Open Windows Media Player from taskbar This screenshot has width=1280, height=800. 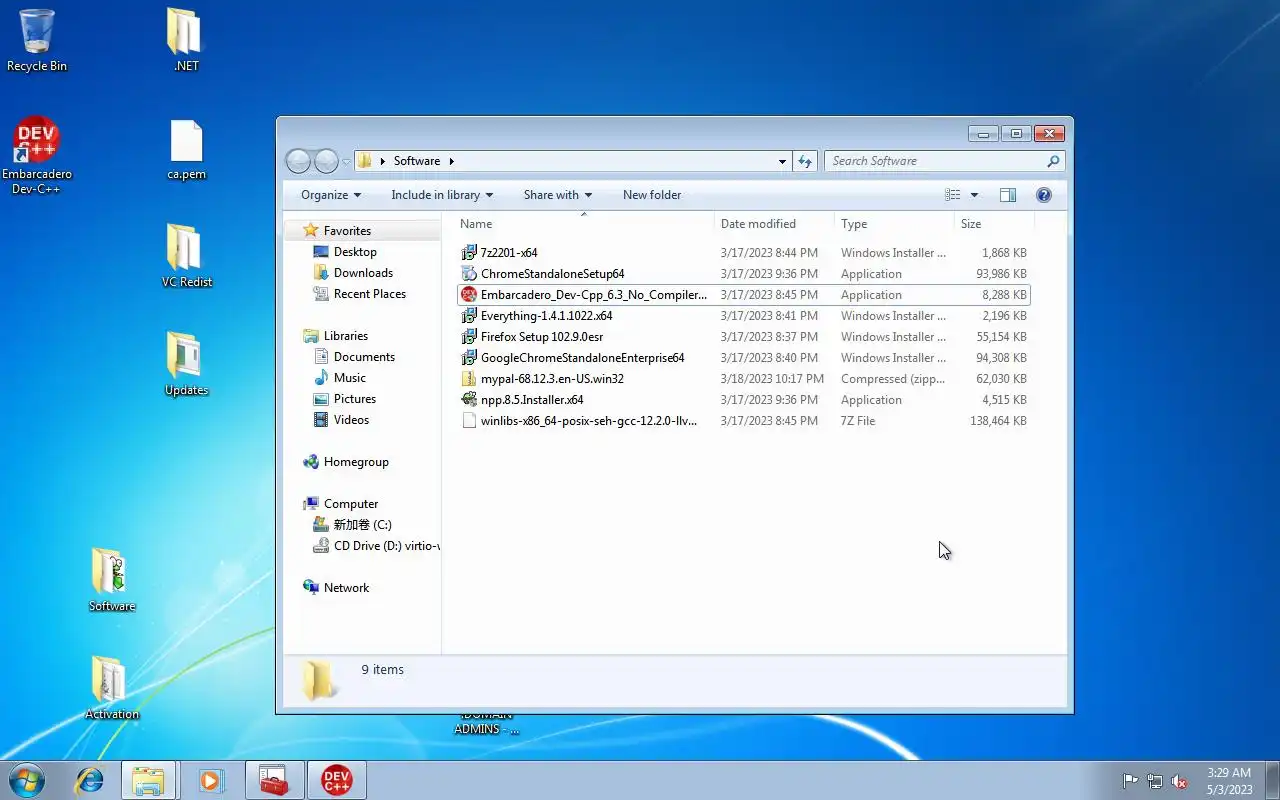pyautogui.click(x=211, y=780)
